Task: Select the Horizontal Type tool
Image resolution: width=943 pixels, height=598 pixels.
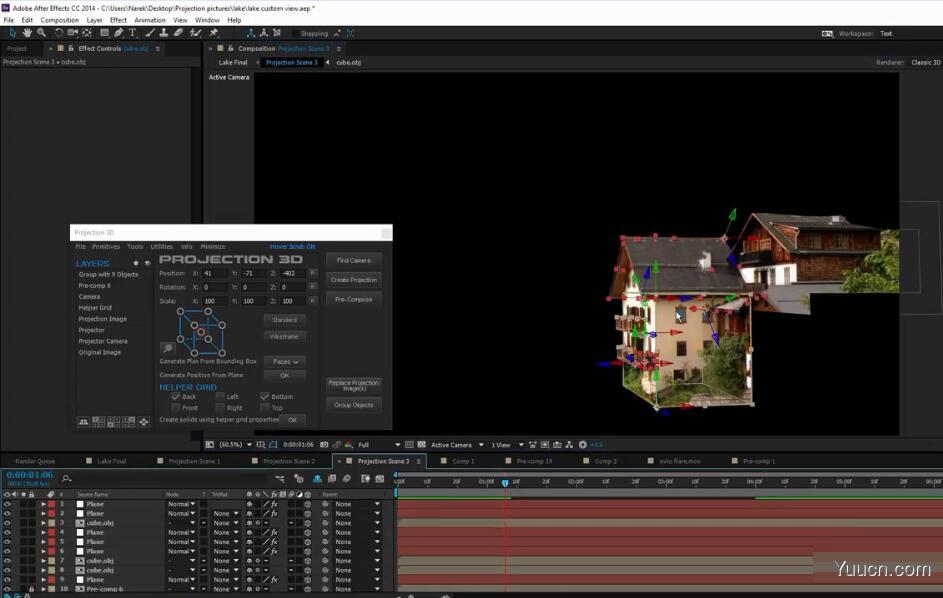Action: click(x=132, y=33)
